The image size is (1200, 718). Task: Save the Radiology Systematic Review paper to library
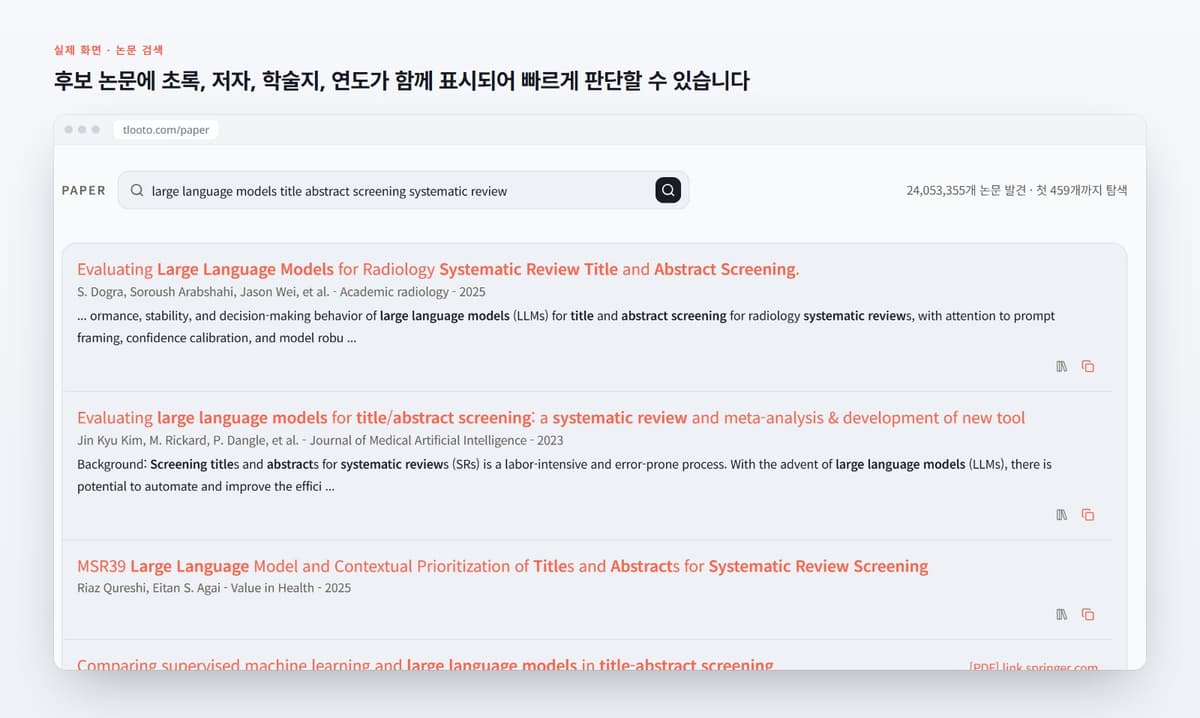pos(1062,366)
